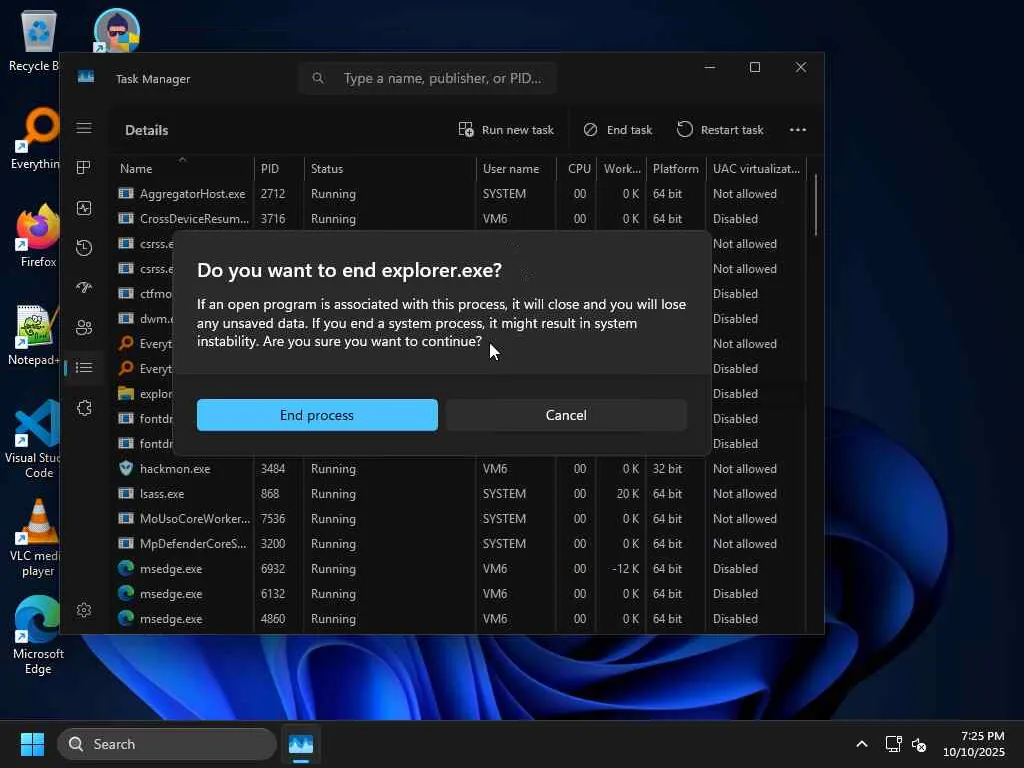Screen dimensions: 1024x768
Task: Open the Performance page icon in sidebar
Action: [x=84, y=208]
